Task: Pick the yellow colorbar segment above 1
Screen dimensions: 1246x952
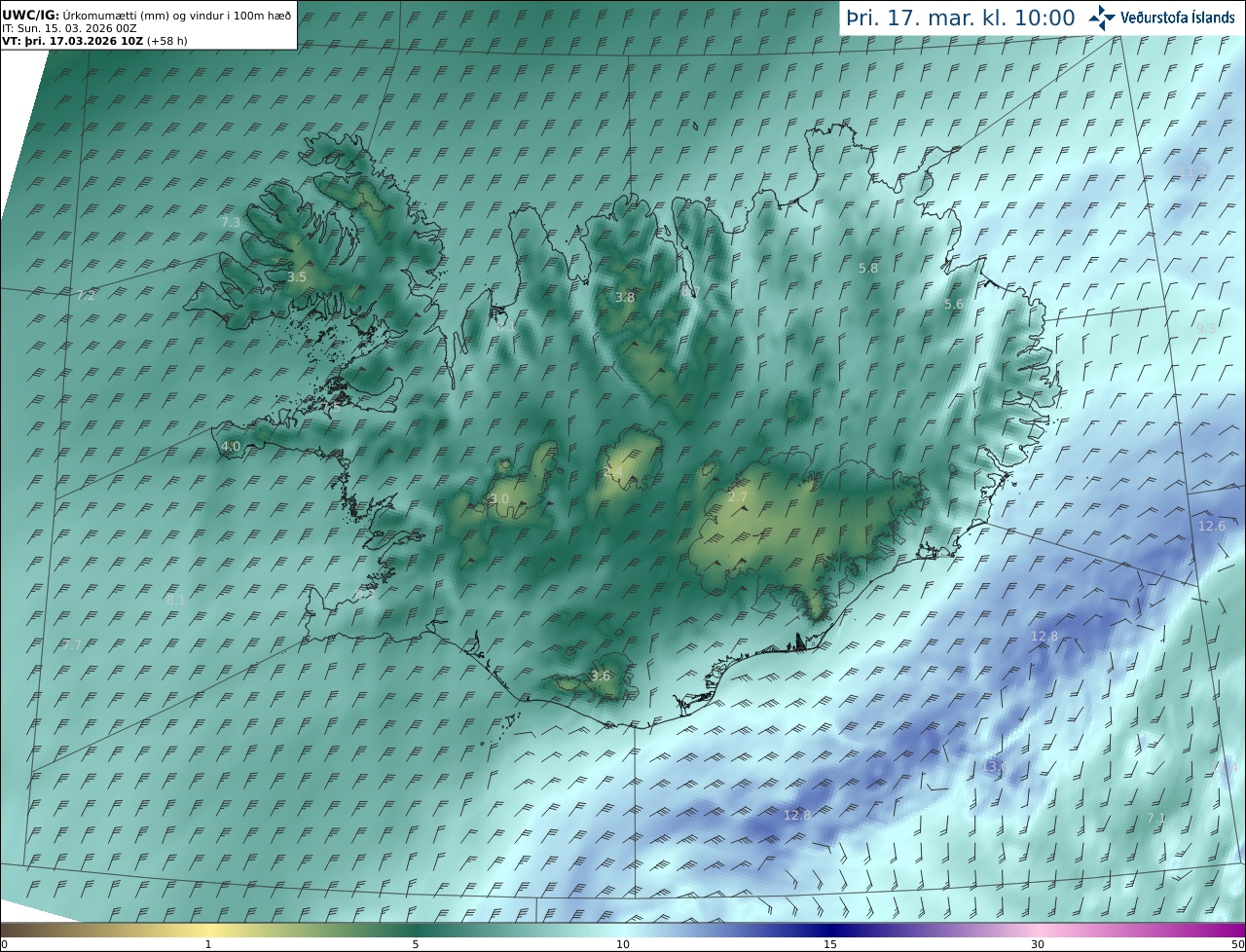Action: (208, 930)
